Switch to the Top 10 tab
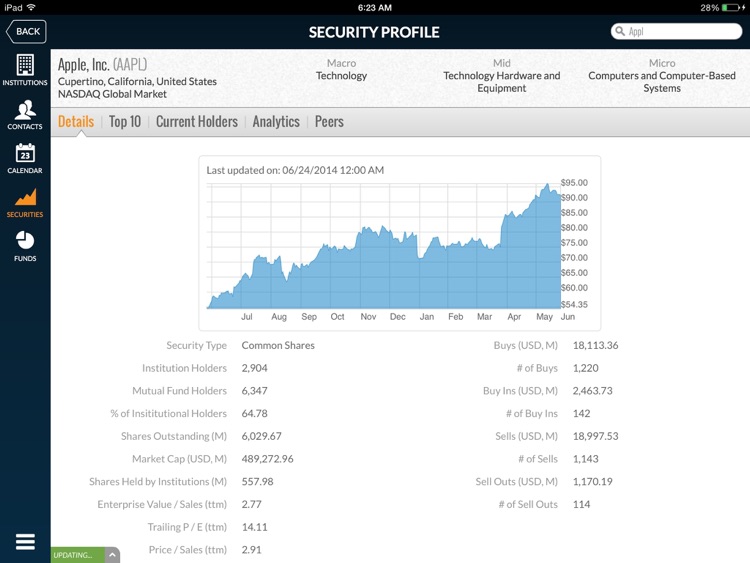The image size is (750, 563). pos(125,122)
